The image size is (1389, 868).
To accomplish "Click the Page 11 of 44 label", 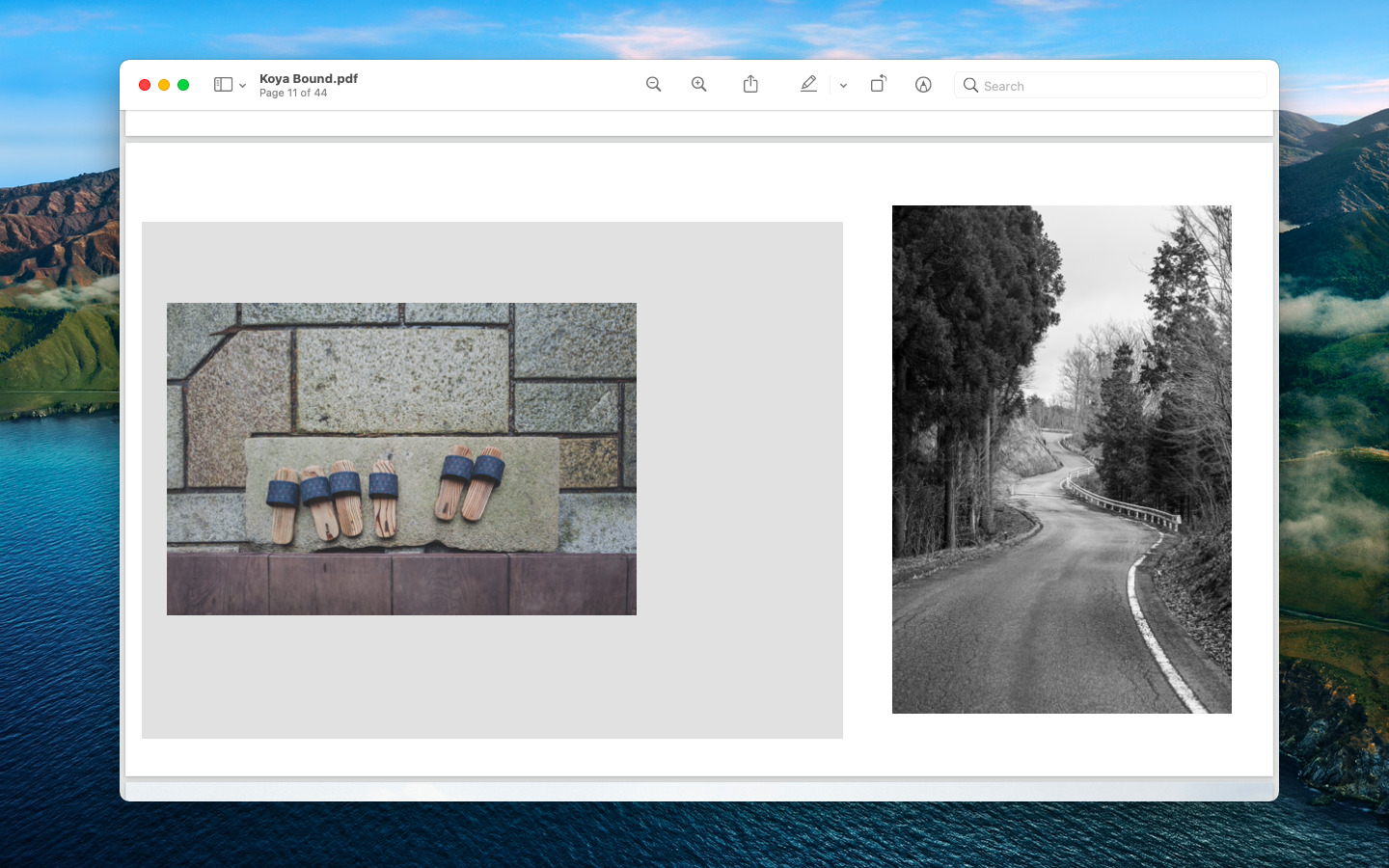I will click(x=293, y=94).
